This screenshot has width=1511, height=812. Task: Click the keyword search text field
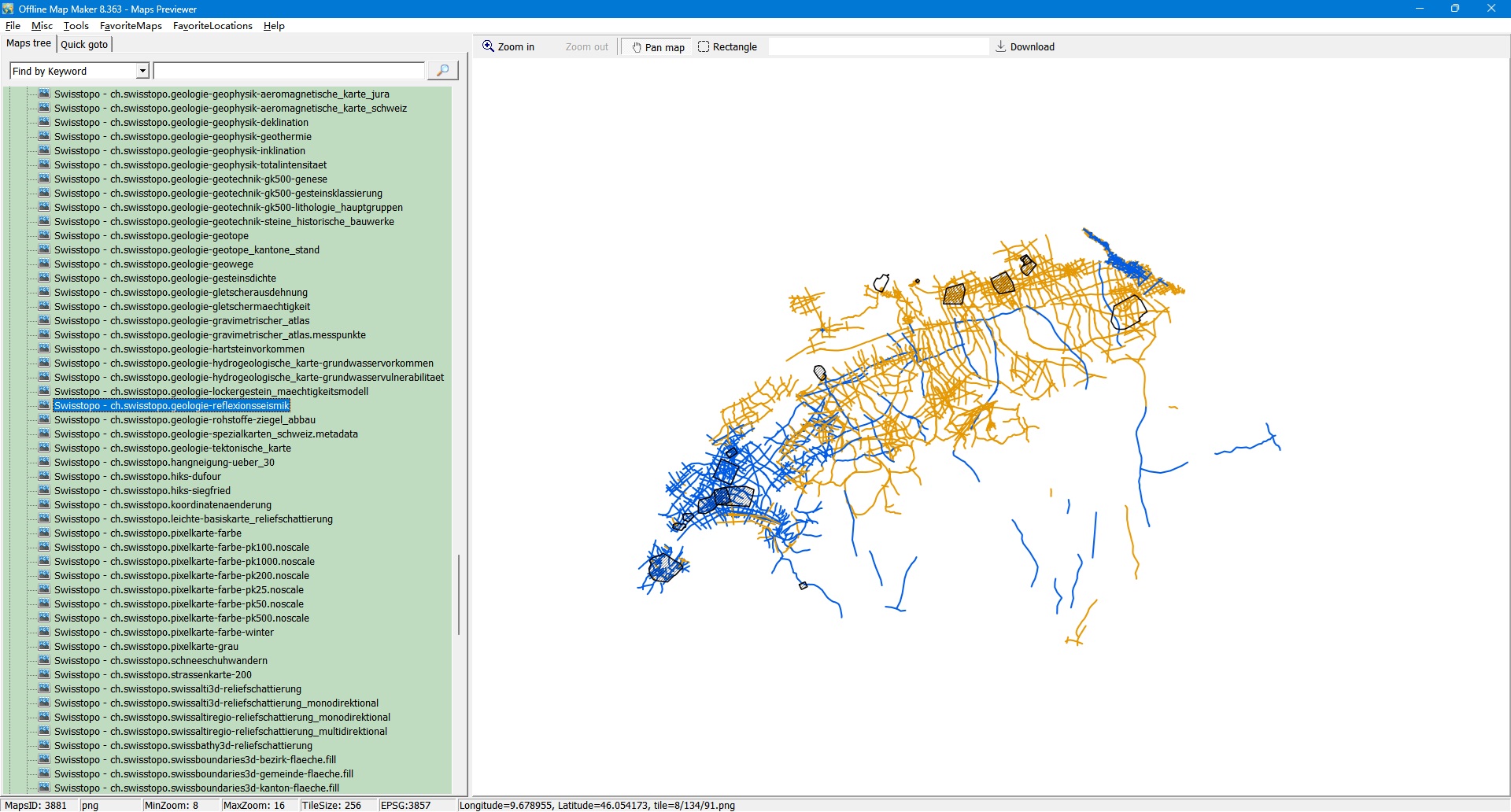[289, 72]
